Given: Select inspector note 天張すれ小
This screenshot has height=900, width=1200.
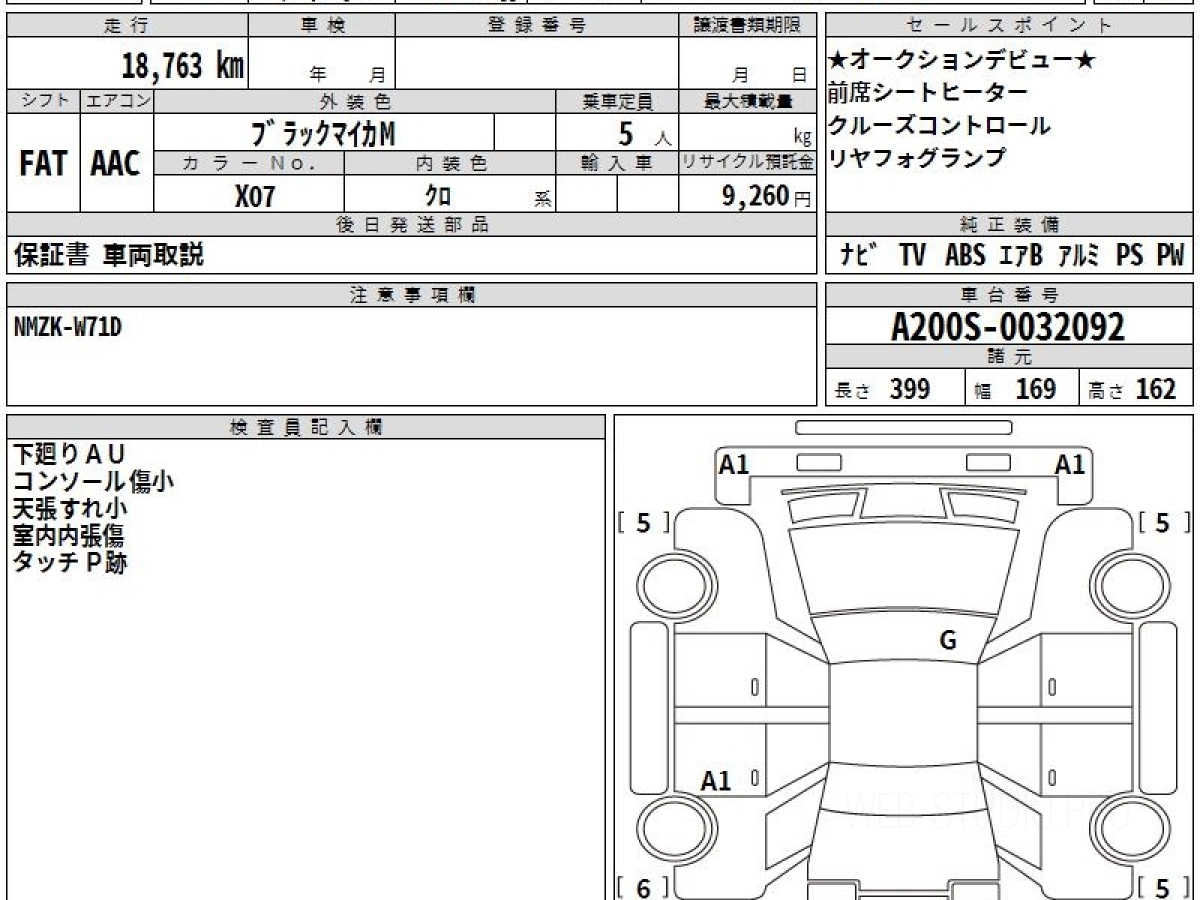Looking at the screenshot, I should (x=70, y=509).
